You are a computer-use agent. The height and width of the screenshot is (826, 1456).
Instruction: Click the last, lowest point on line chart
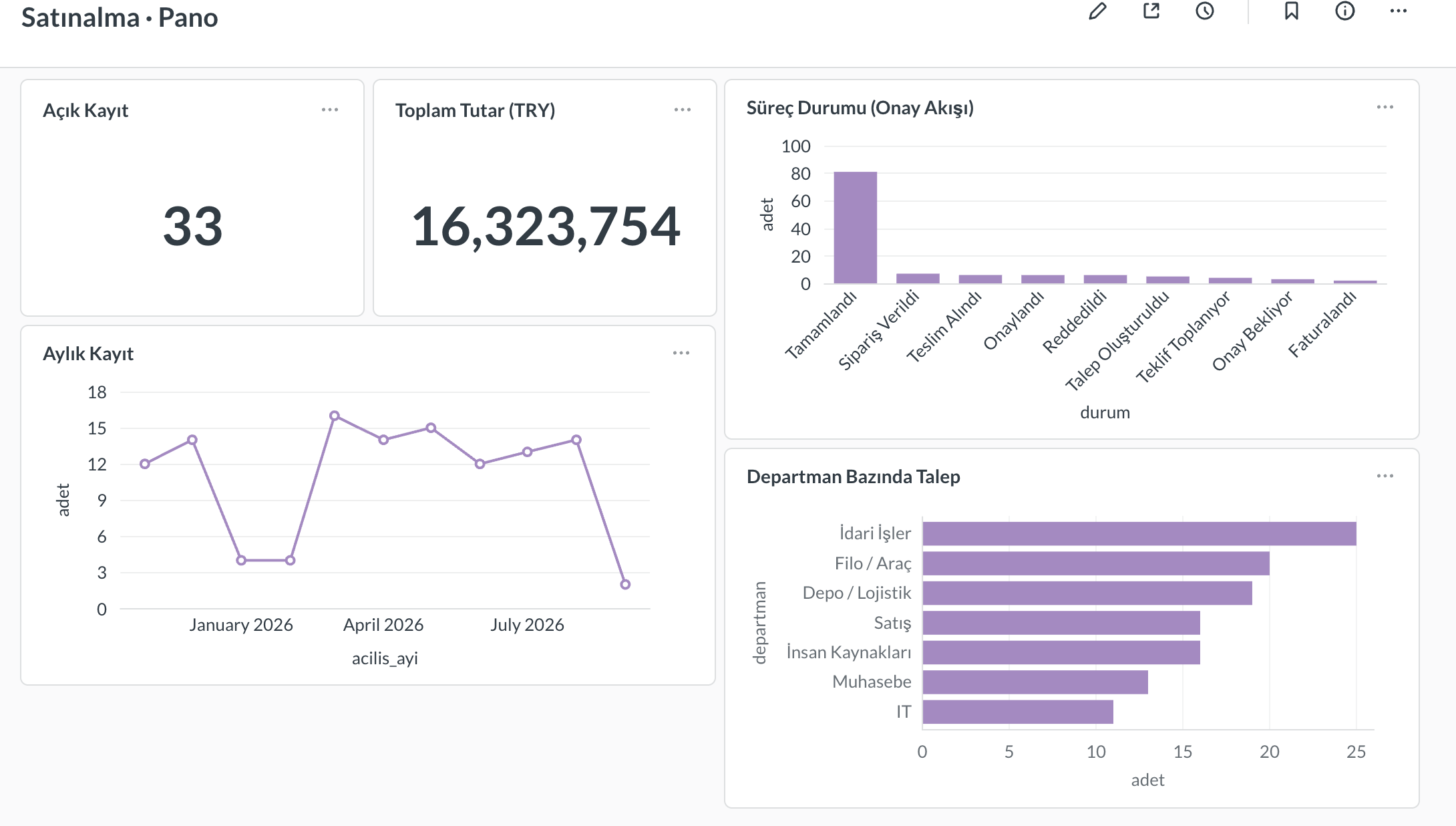click(625, 585)
